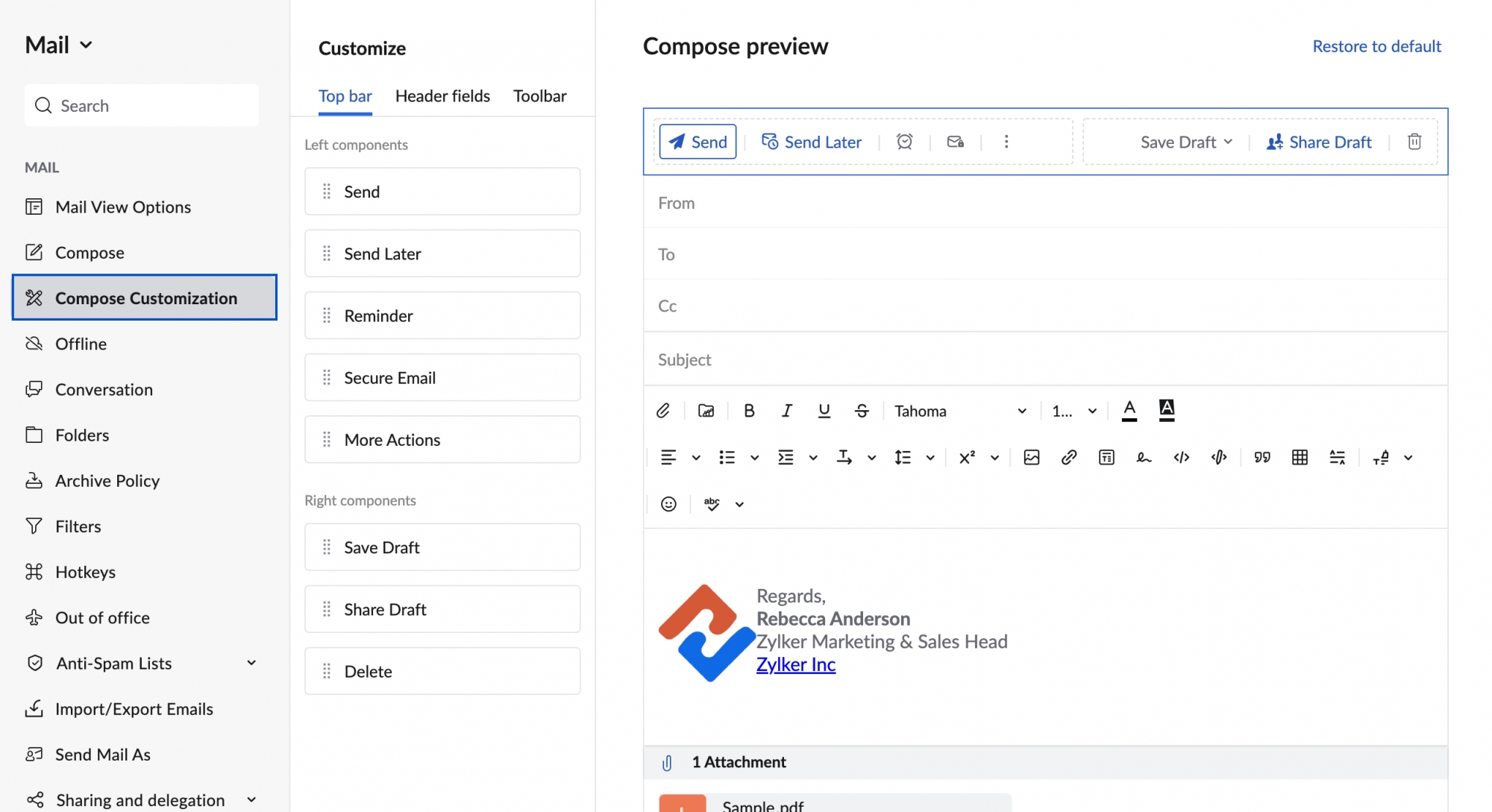Click the insert link icon in toolbar

coord(1068,458)
